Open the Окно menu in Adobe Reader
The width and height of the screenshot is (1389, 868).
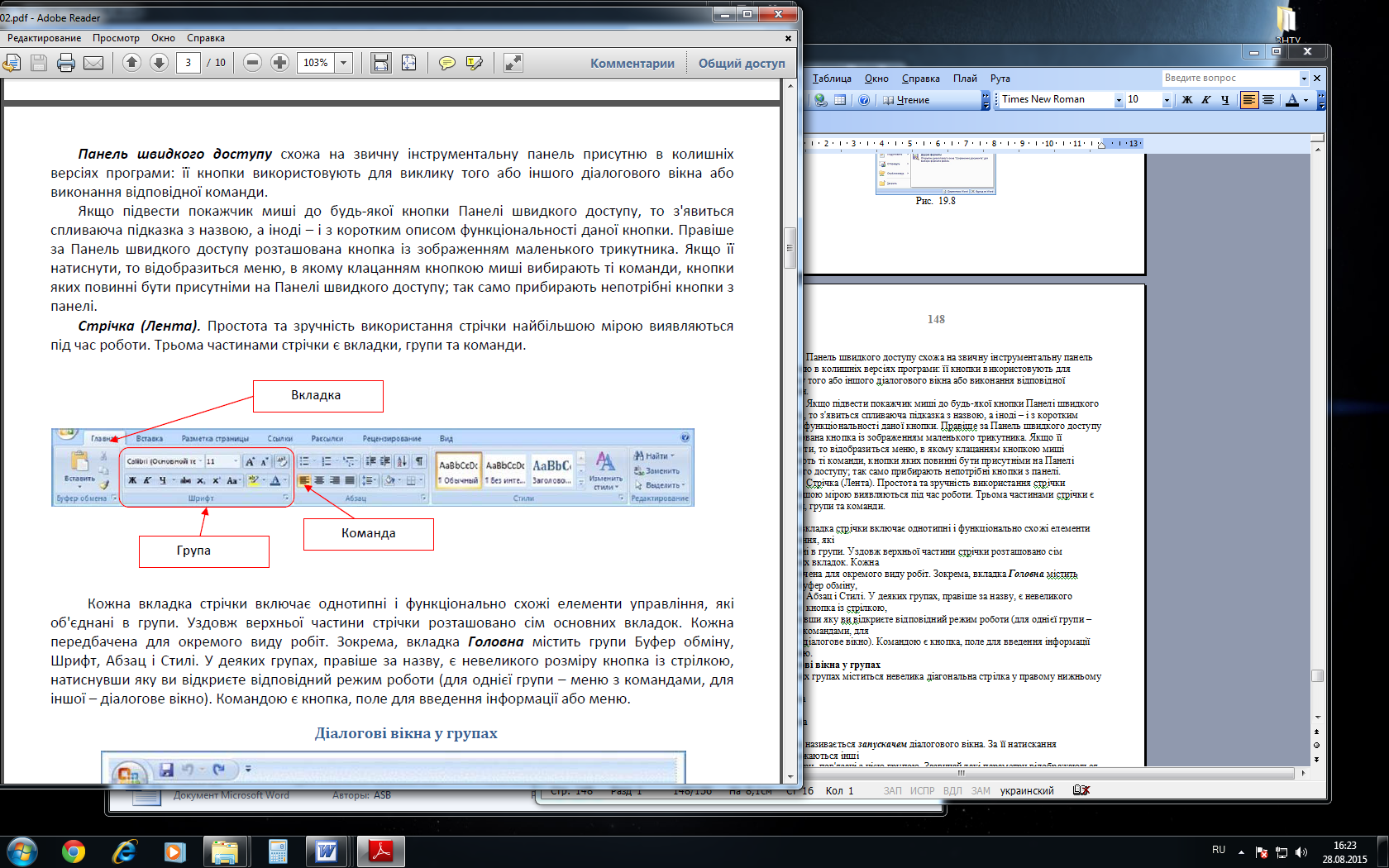coord(163,38)
